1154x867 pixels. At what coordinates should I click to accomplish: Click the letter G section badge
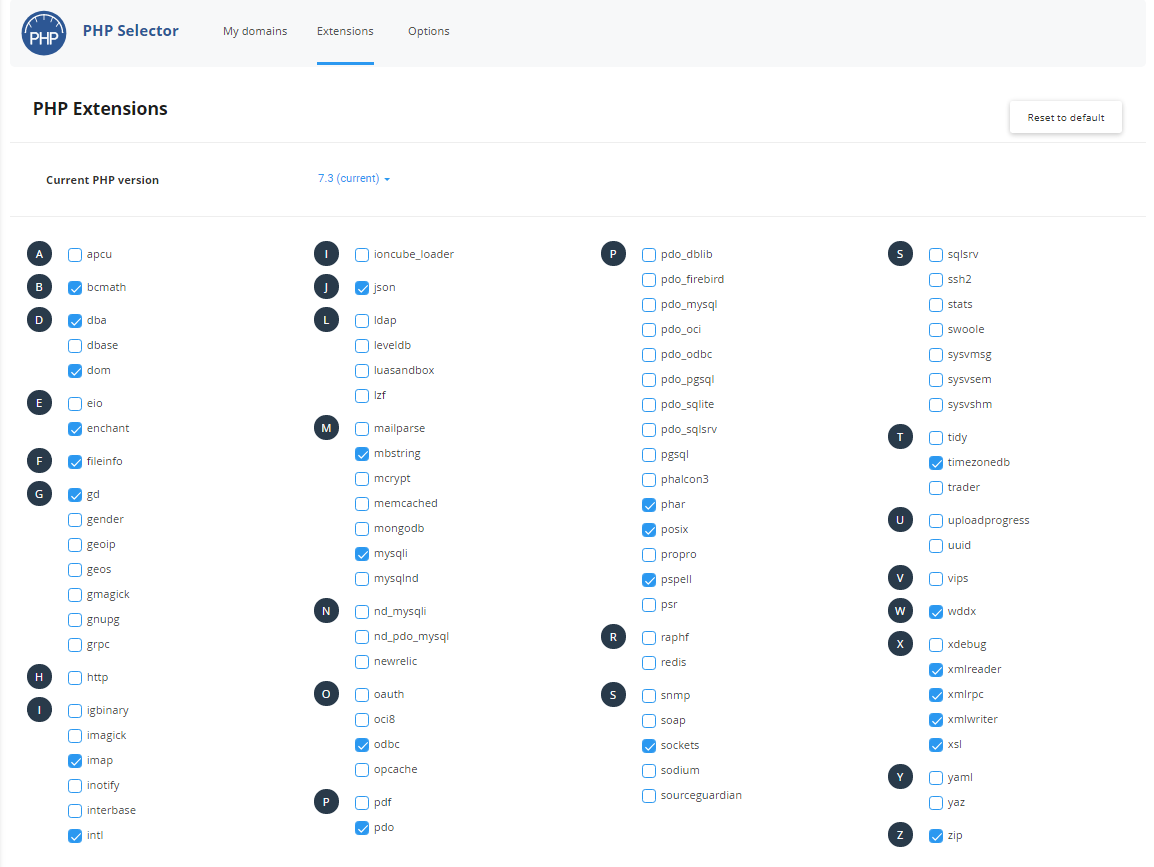tap(40, 495)
